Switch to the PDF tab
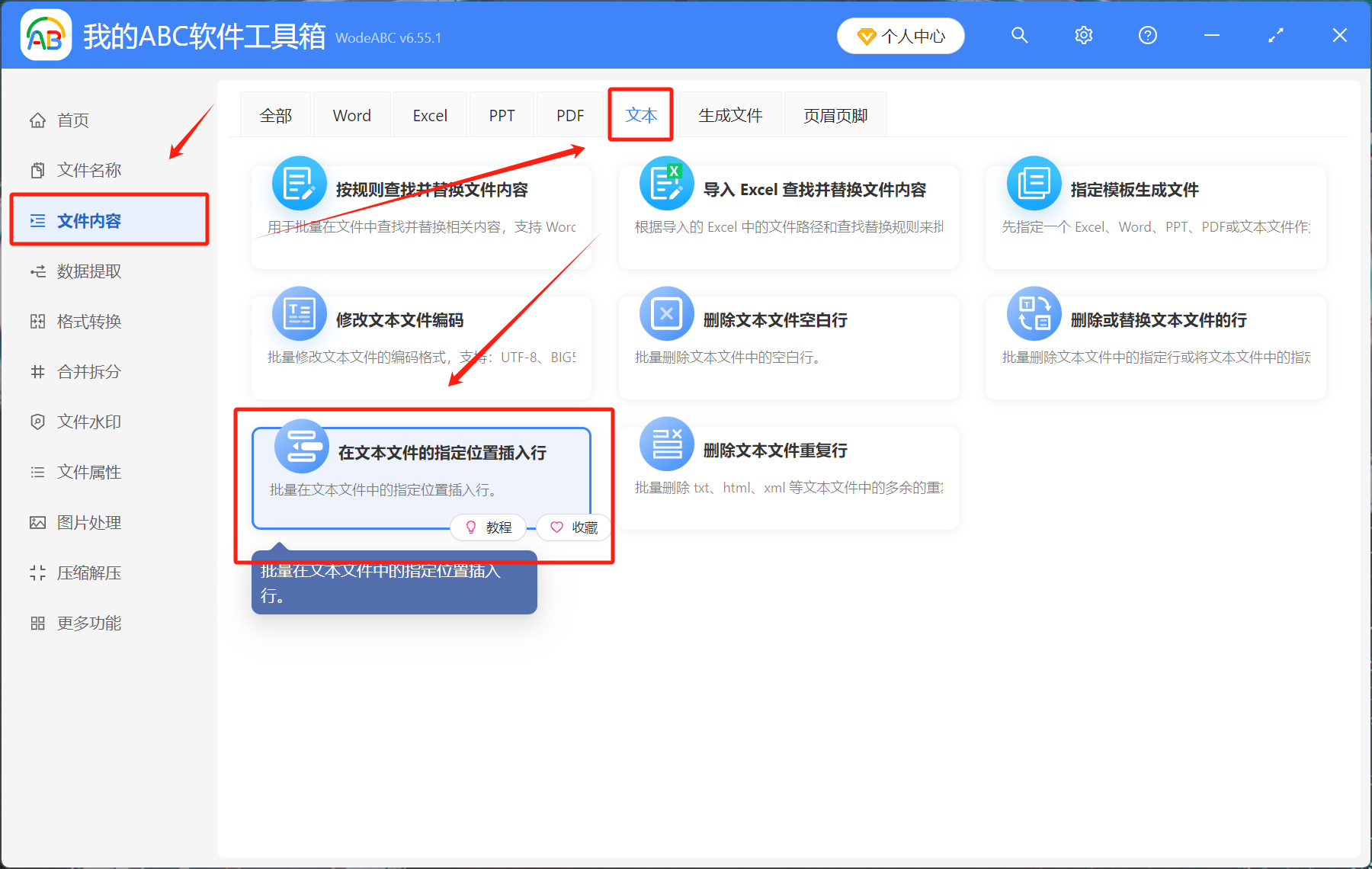Image resolution: width=1372 pixels, height=869 pixels. pos(569,114)
